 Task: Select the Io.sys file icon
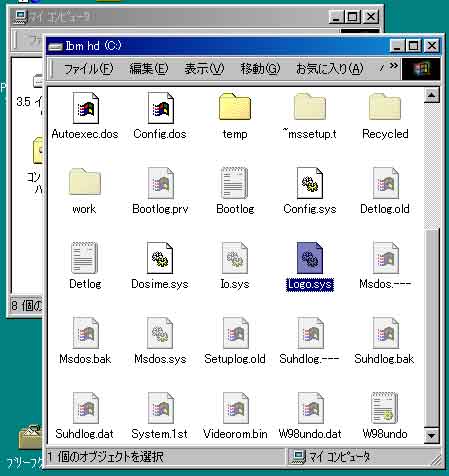click(x=235, y=258)
